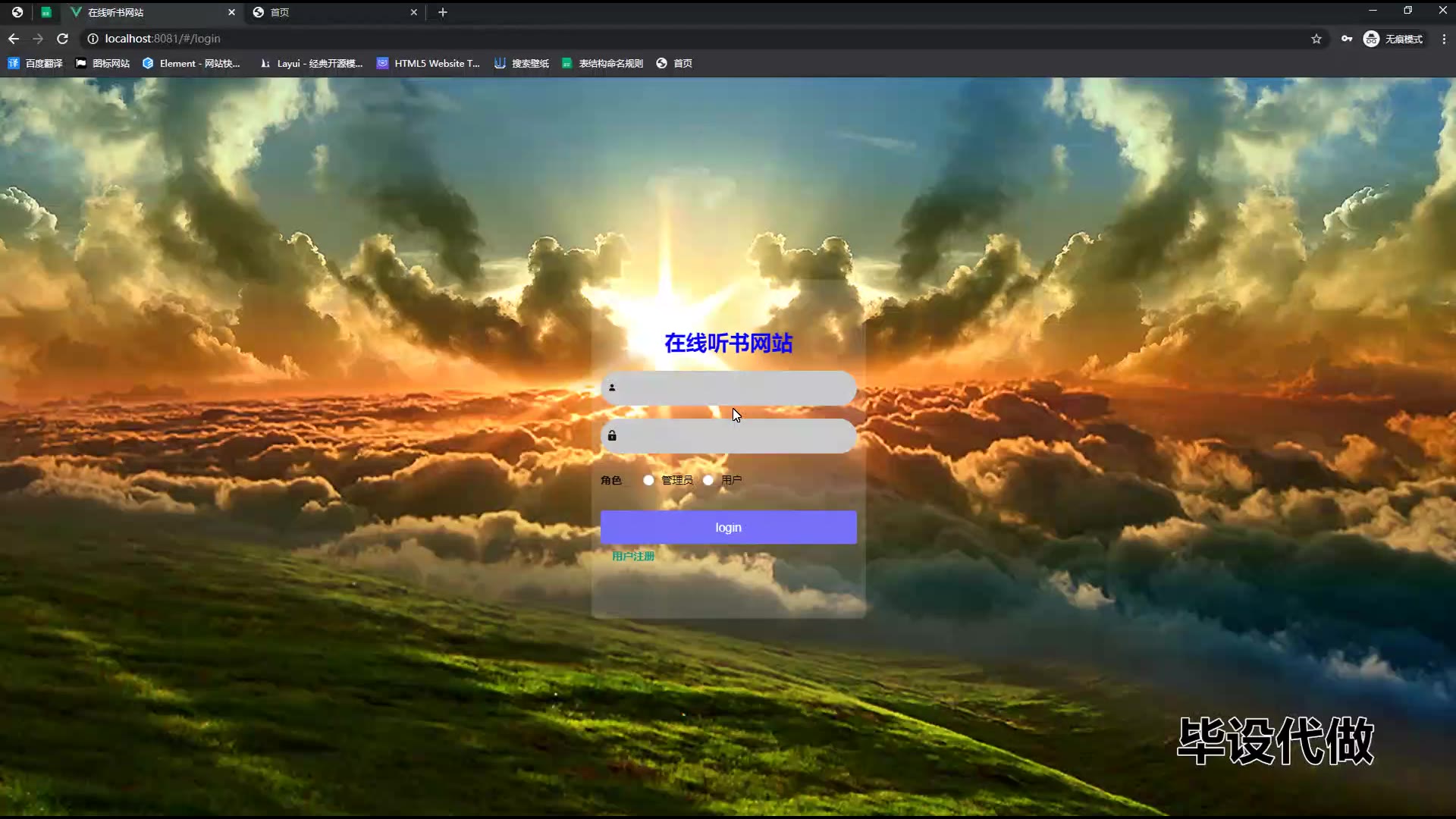The height and width of the screenshot is (819, 1456).
Task: Click the browser forward arrow
Action: (38, 39)
